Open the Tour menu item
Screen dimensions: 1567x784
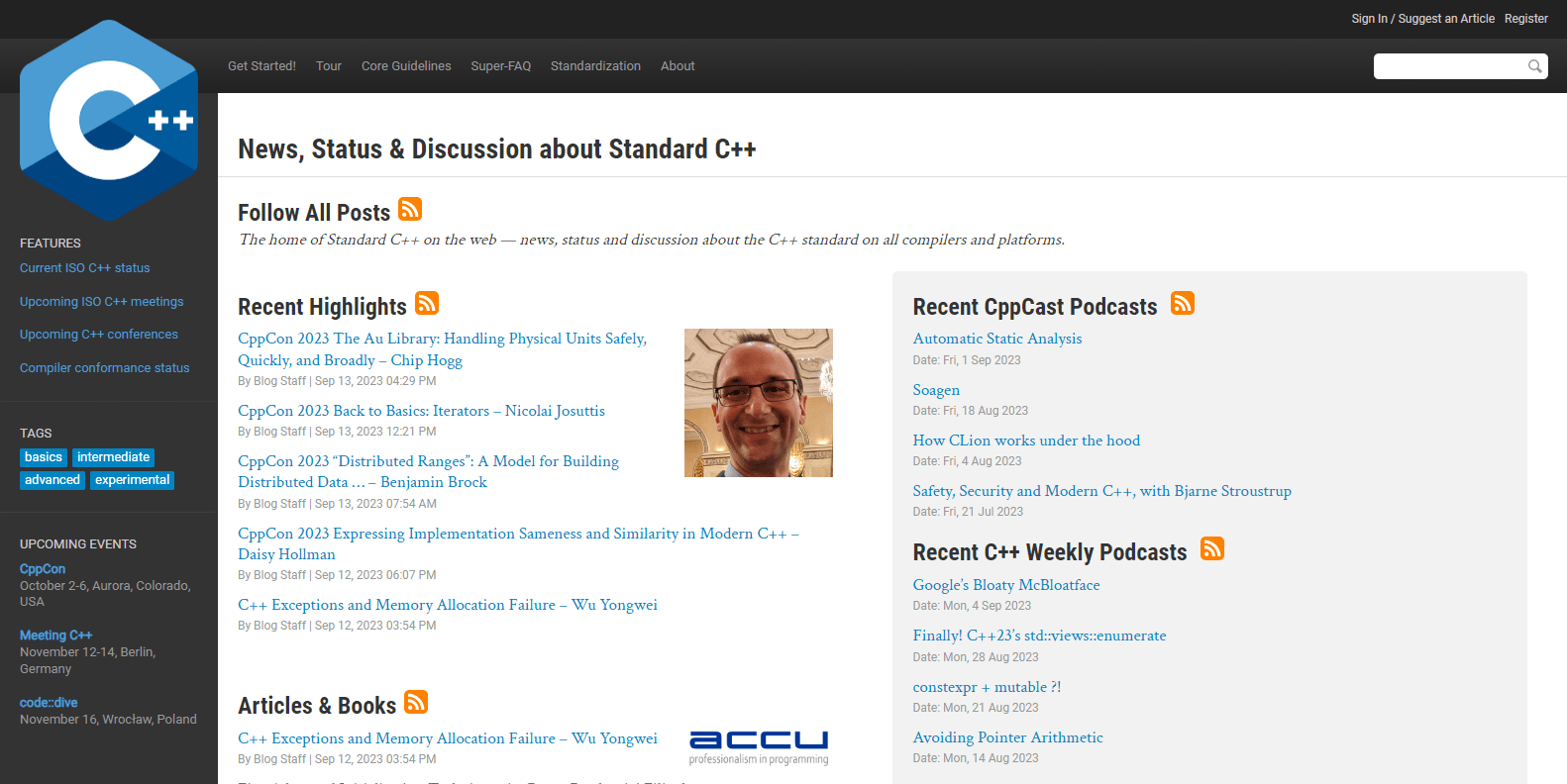(x=329, y=66)
